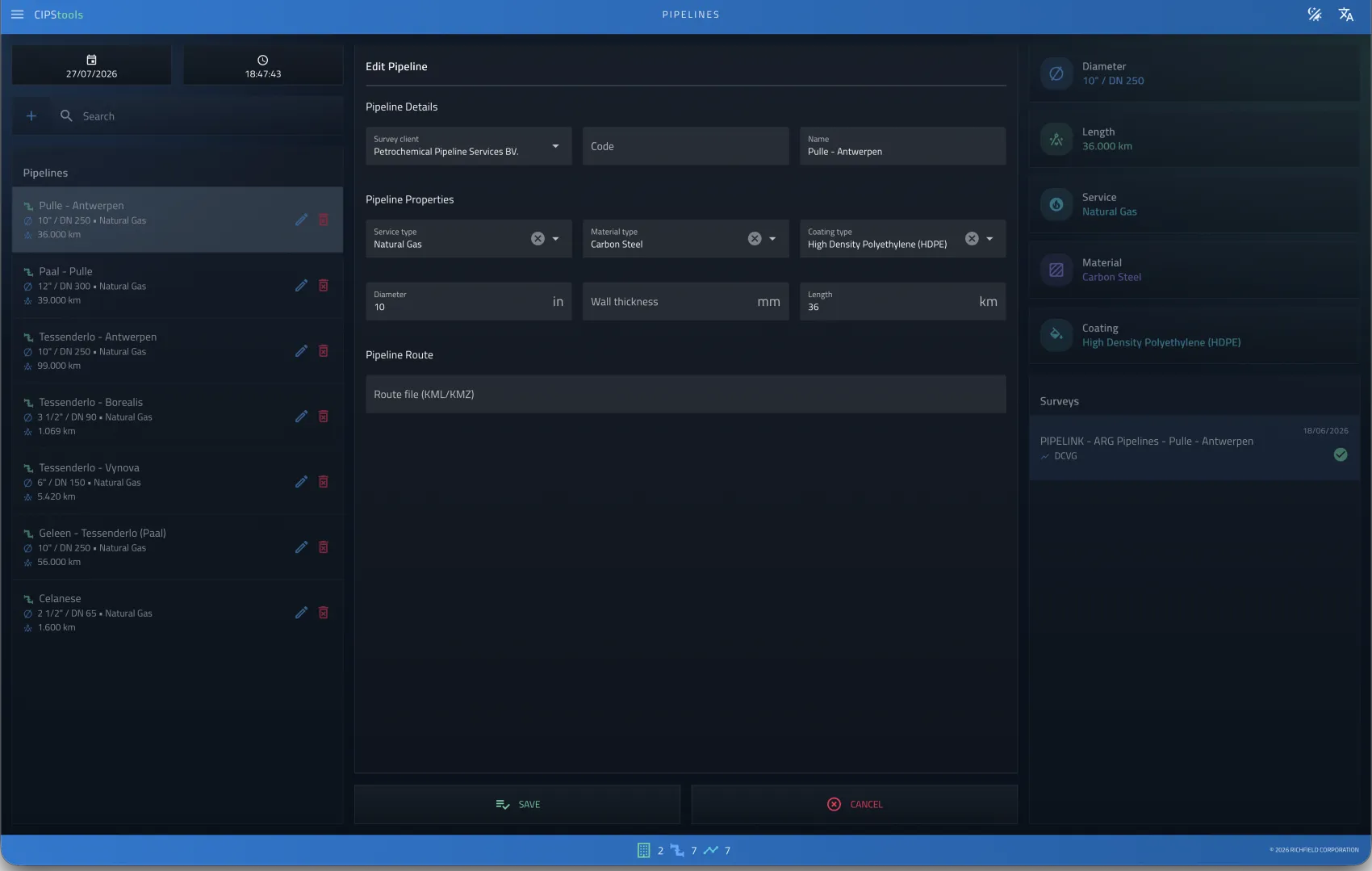The width and height of the screenshot is (1372, 871).
Task: Open the PIPELINK - ARG Pipelines survey entry
Action: (x=1194, y=448)
